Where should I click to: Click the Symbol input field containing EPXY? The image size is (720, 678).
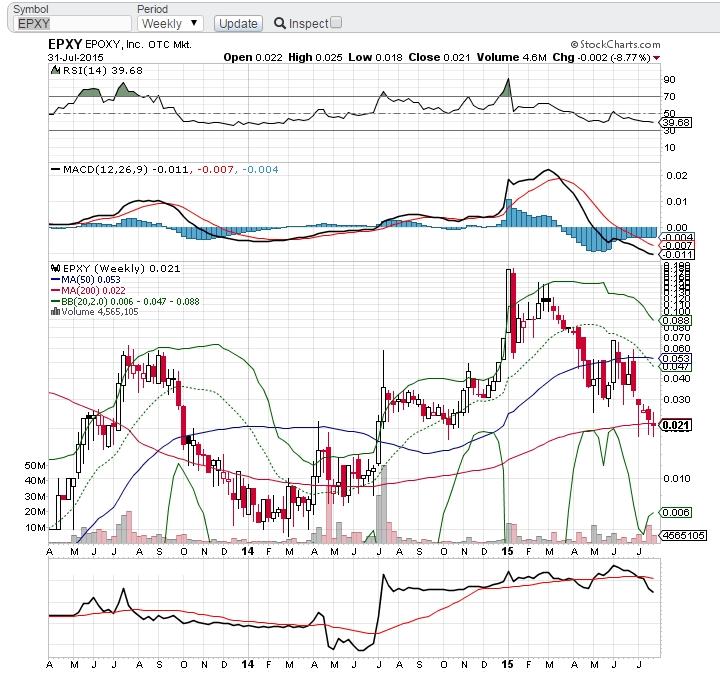pyautogui.click(x=73, y=23)
